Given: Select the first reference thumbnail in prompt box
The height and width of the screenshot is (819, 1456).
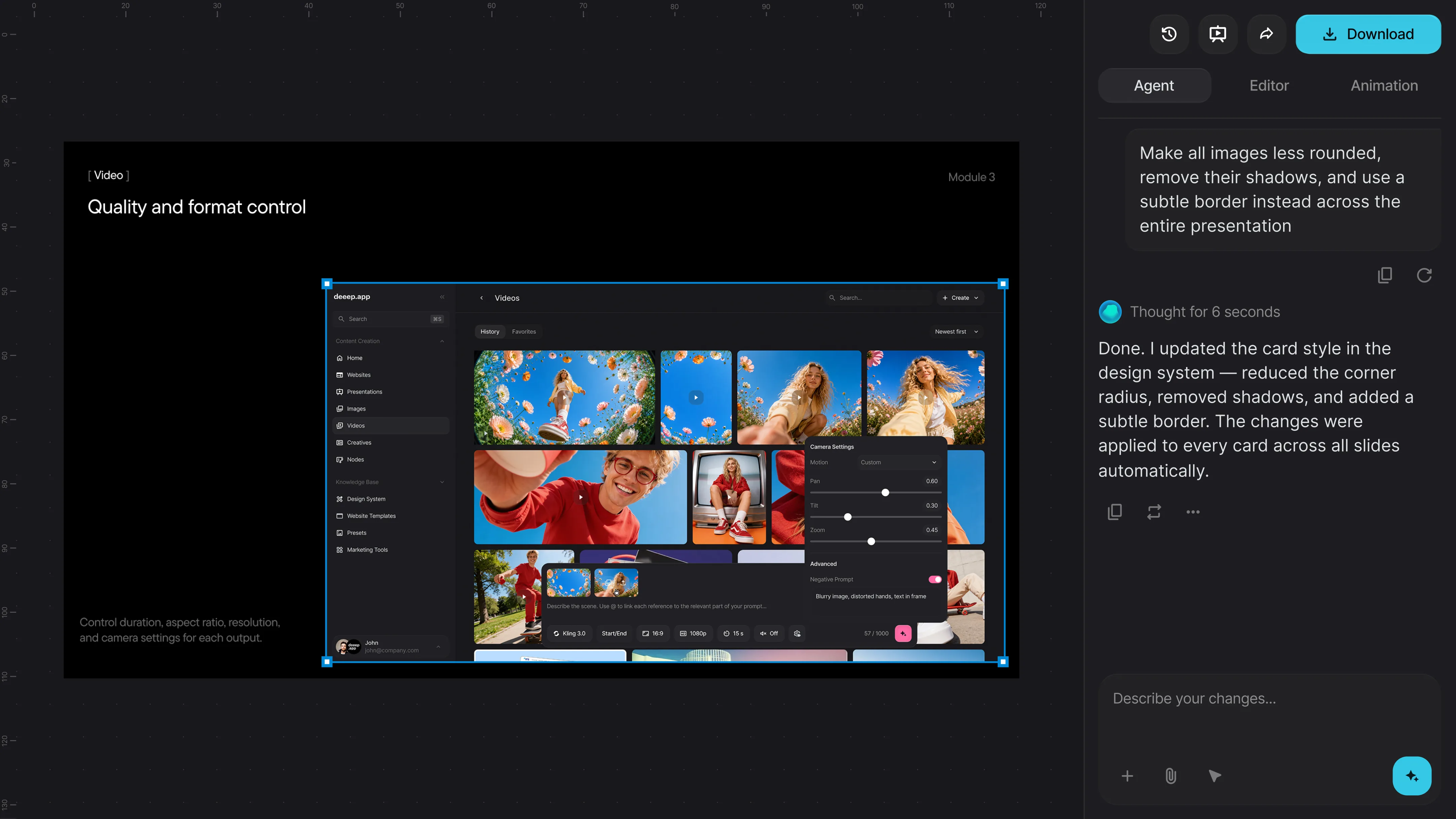Looking at the screenshot, I should coord(568,583).
